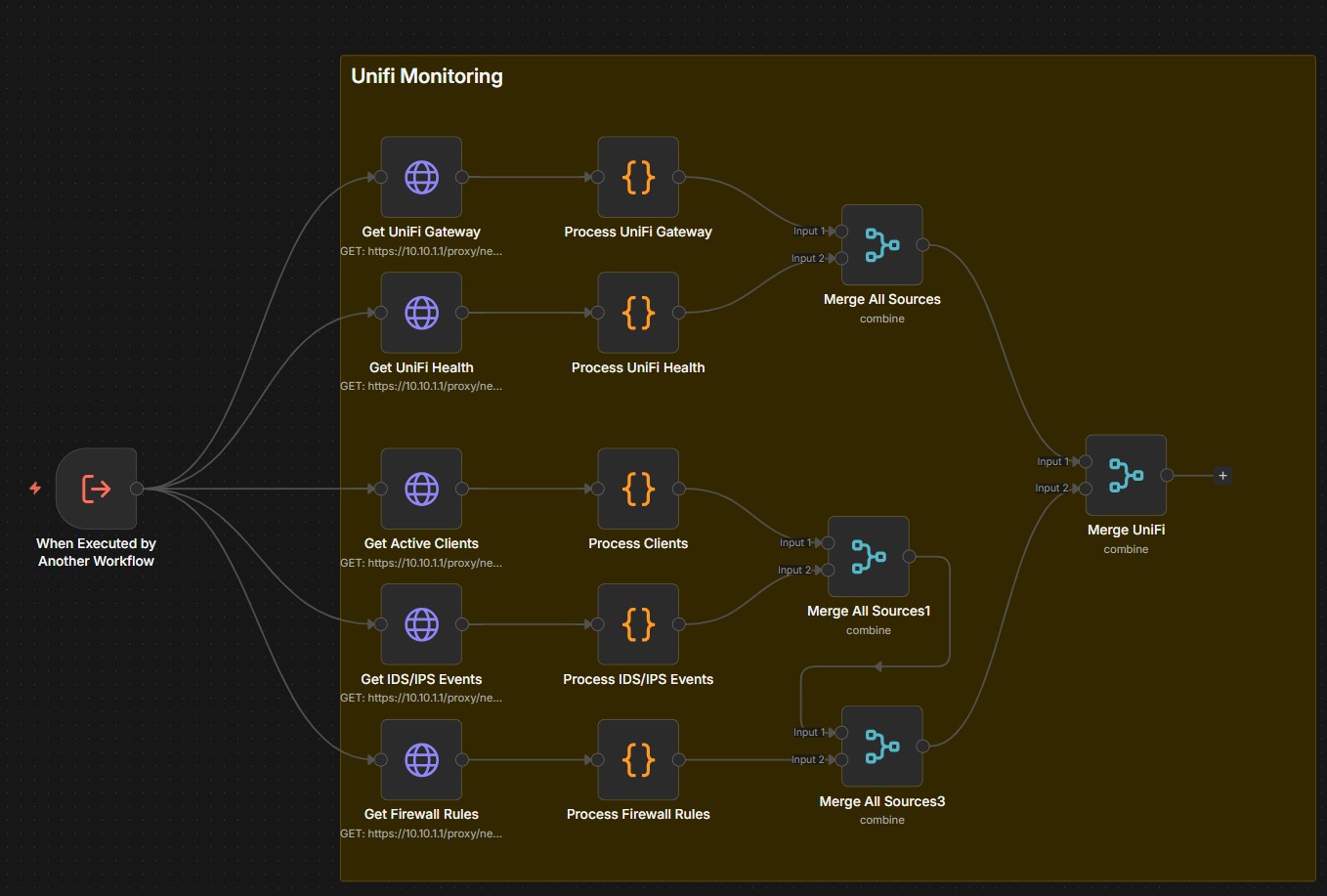The height and width of the screenshot is (896, 1327).
Task: Select the When Executed by Another Workflow trigger
Action: click(96, 489)
